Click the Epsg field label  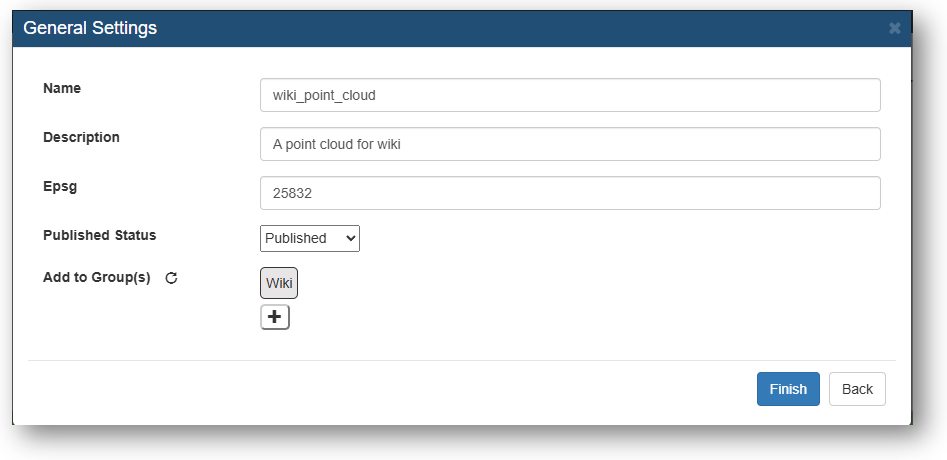coord(60,187)
